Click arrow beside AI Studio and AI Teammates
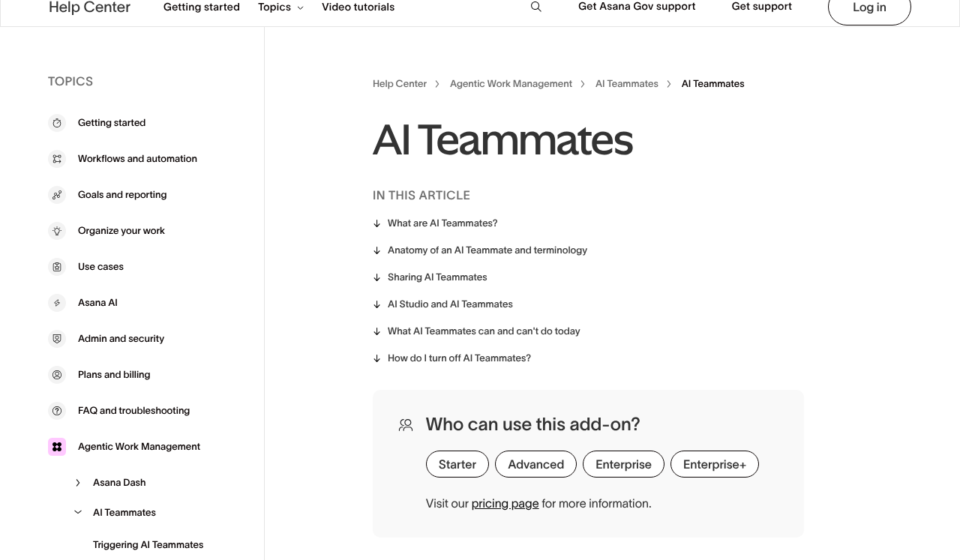Image resolution: width=960 pixels, height=560 pixels. coord(377,304)
